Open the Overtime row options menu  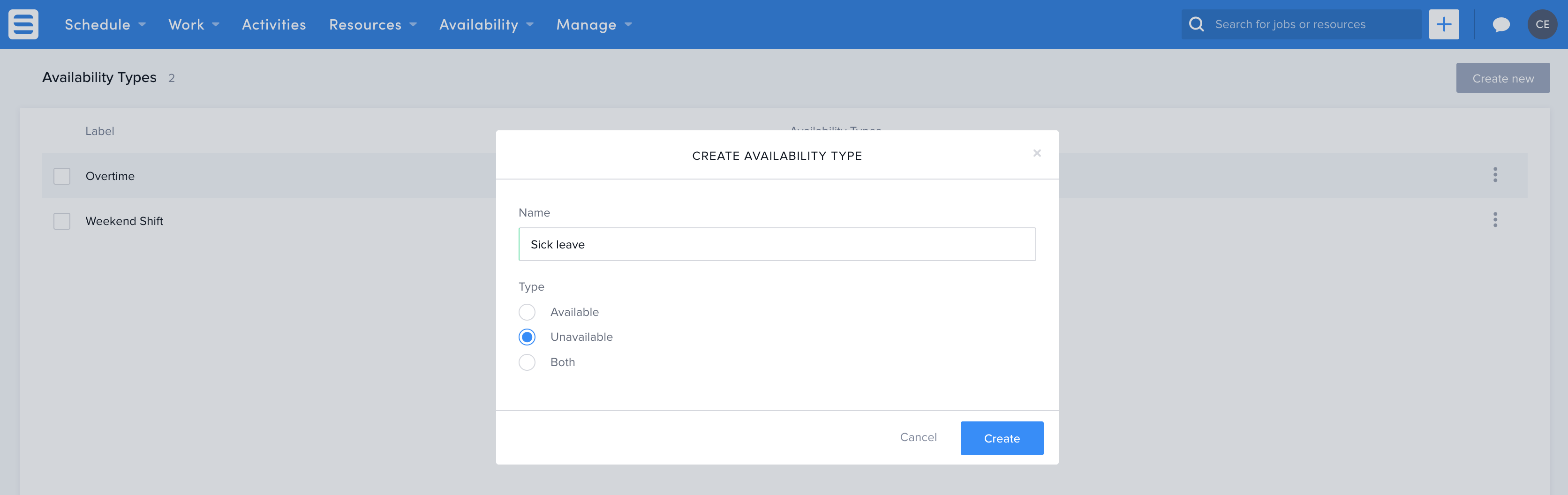pyautogui.click(x=1494, y=175)
